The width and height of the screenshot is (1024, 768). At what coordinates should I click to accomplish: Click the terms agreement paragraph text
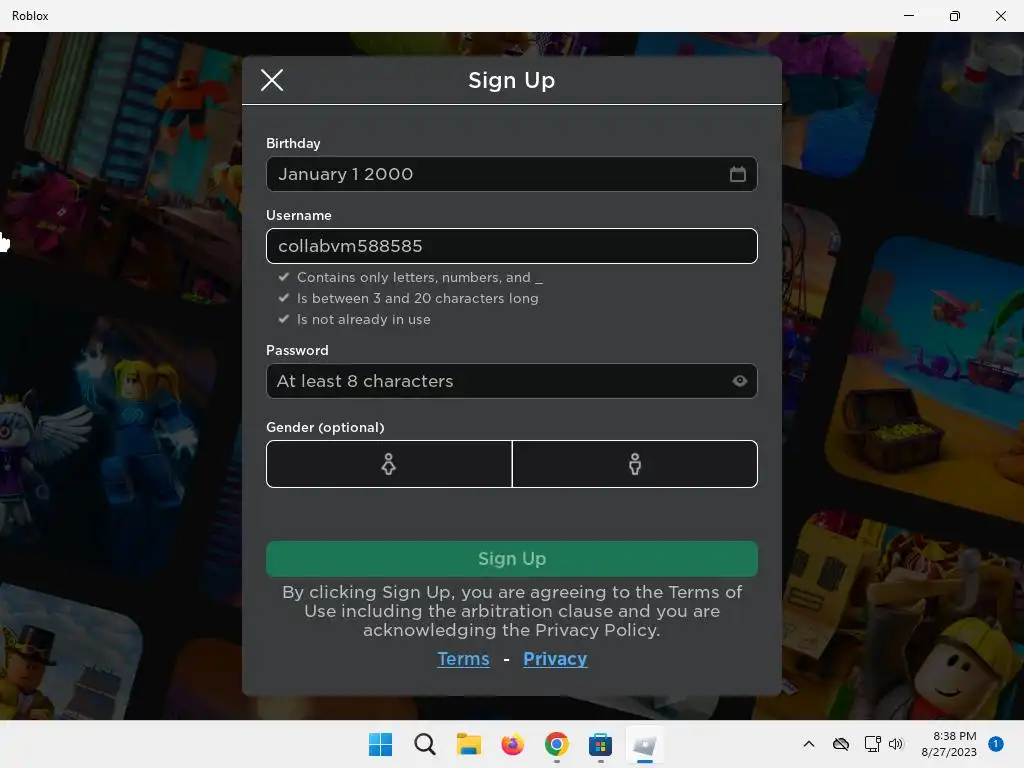click(x=511, y=611)
